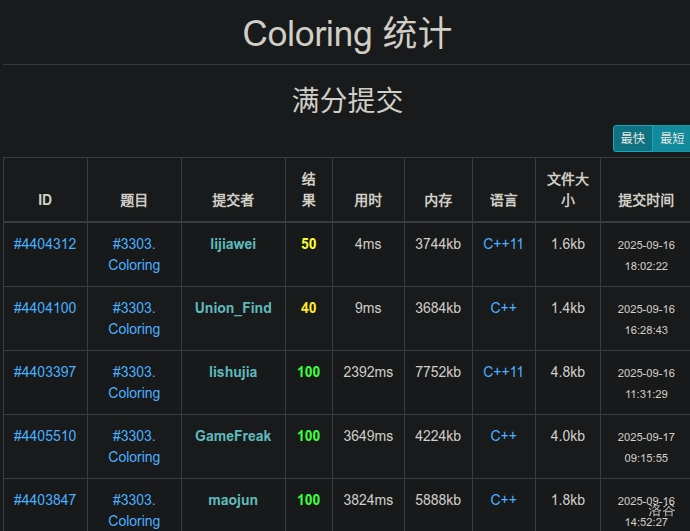Click the 提交时间 column header
Screen dimensions: 690x531
click(x=645, y=200)
